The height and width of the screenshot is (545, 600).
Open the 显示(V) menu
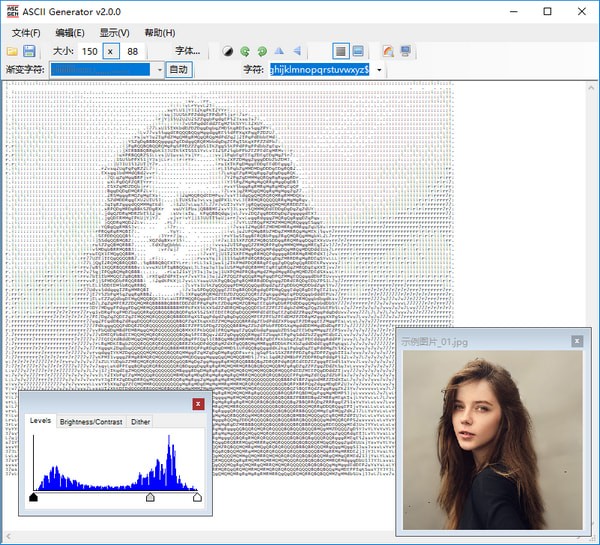click(114, 33)
